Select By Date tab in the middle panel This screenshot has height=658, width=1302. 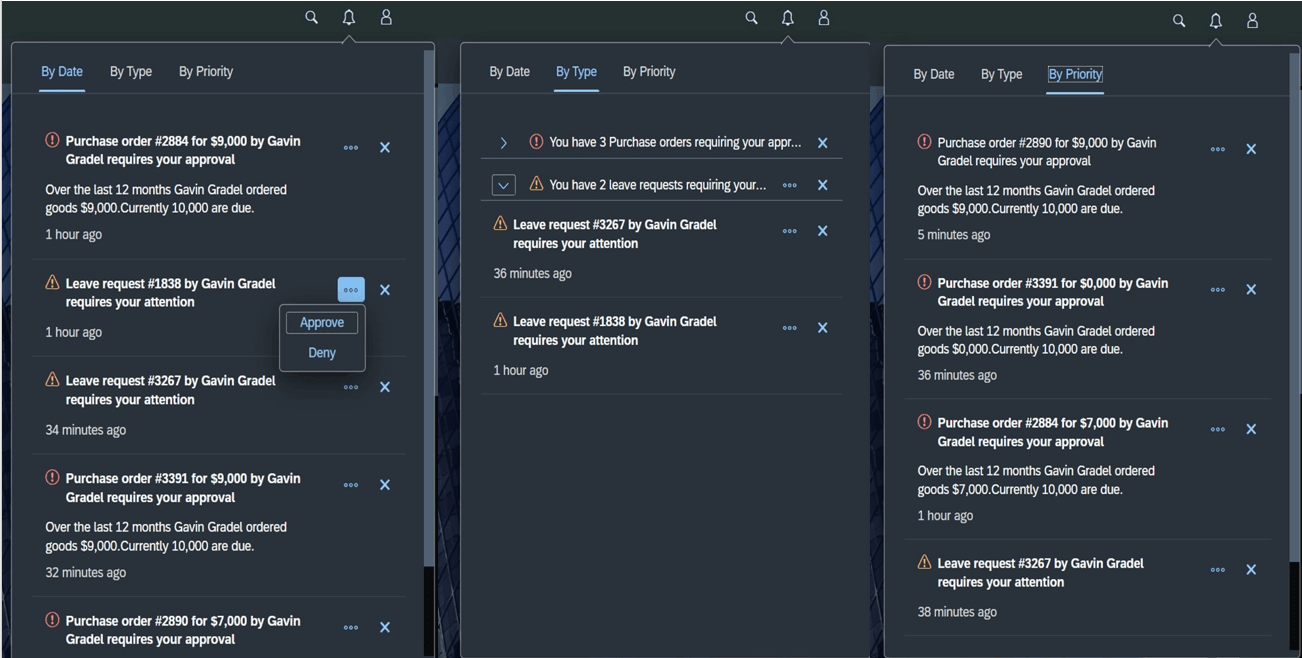tap(510, 72)
